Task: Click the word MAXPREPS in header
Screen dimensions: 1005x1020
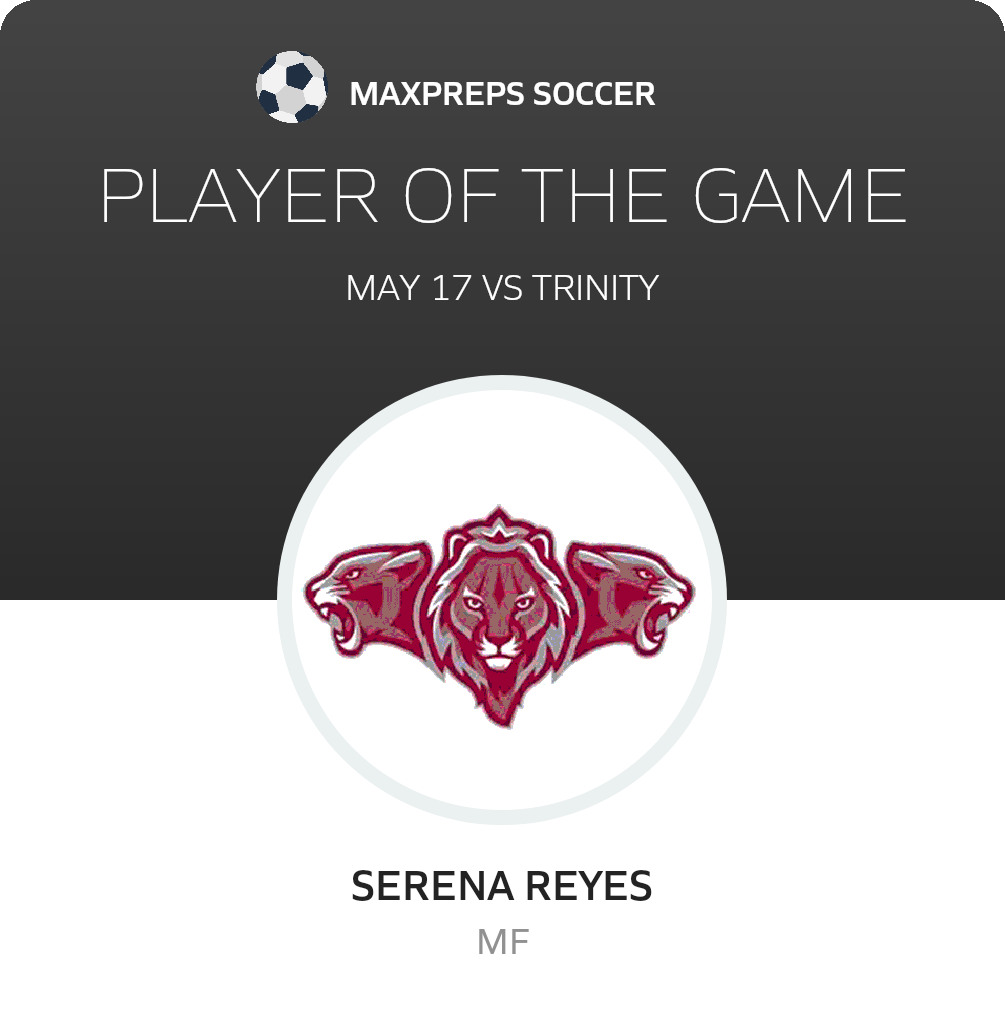Action: click(x=437, y=94)
